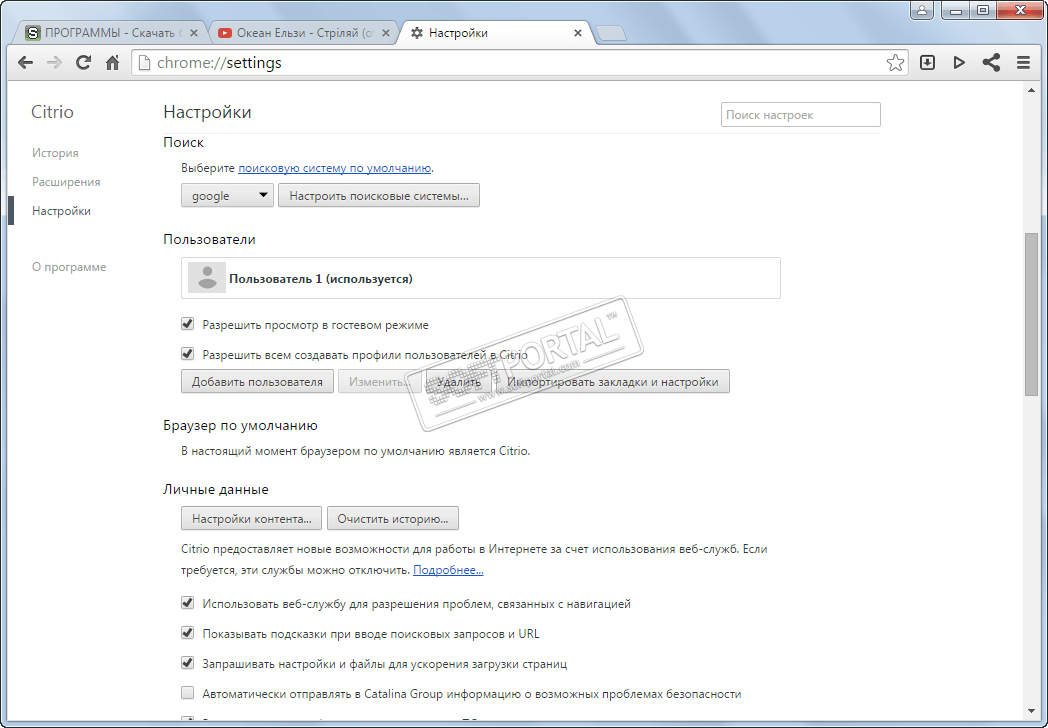Image resolution: width=1048 pixels, height=728 pixels.
Task: Toggle веб-служба для разрешения проблем навигации
Action: pyautogui.click(x=187, y=603)
